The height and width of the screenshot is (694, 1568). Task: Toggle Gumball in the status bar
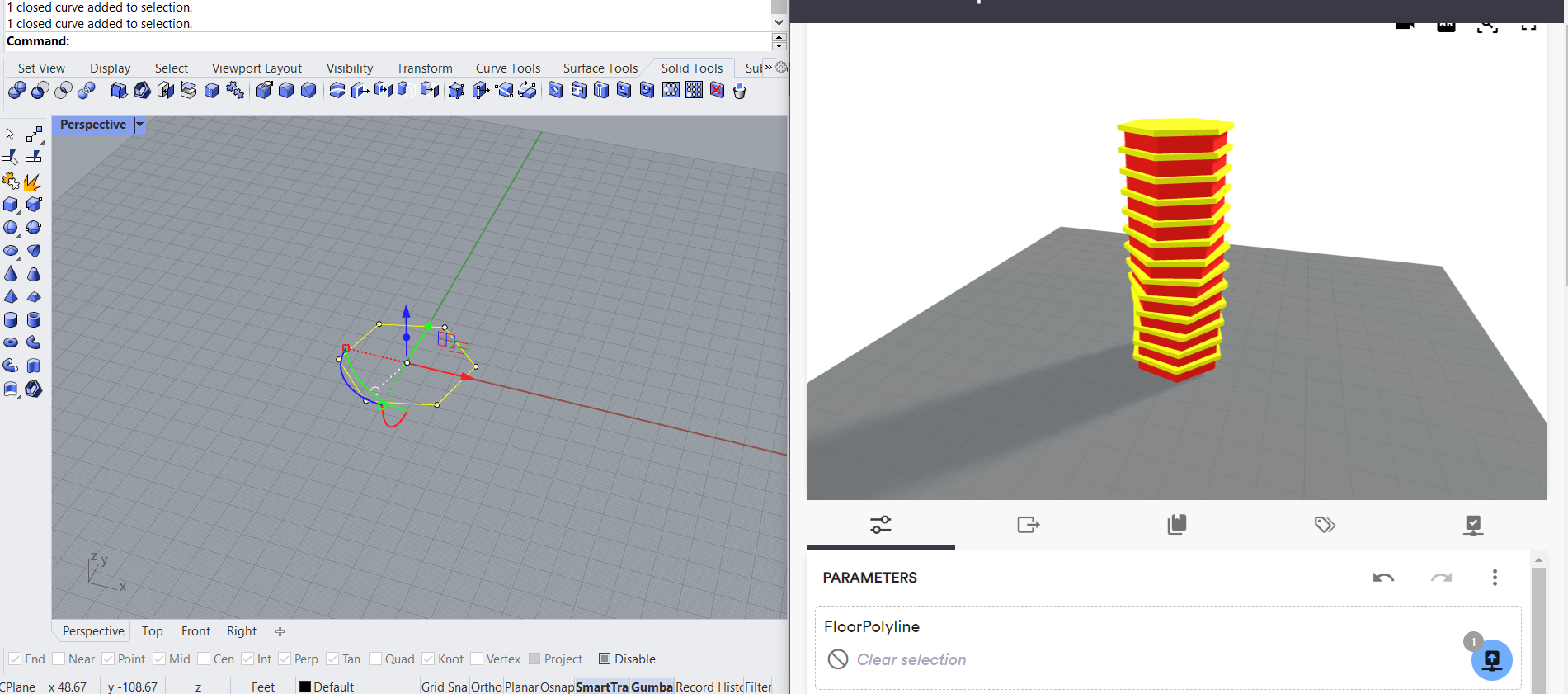pos(652,687)
